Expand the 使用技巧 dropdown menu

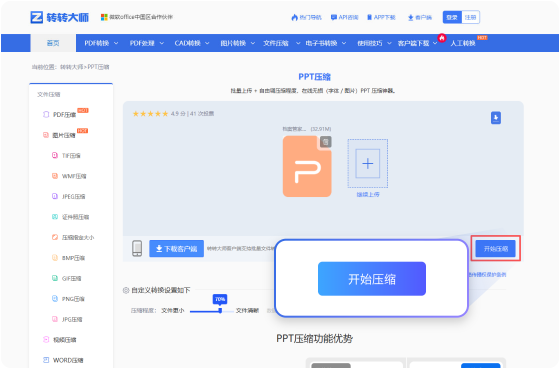coord(374,43)
